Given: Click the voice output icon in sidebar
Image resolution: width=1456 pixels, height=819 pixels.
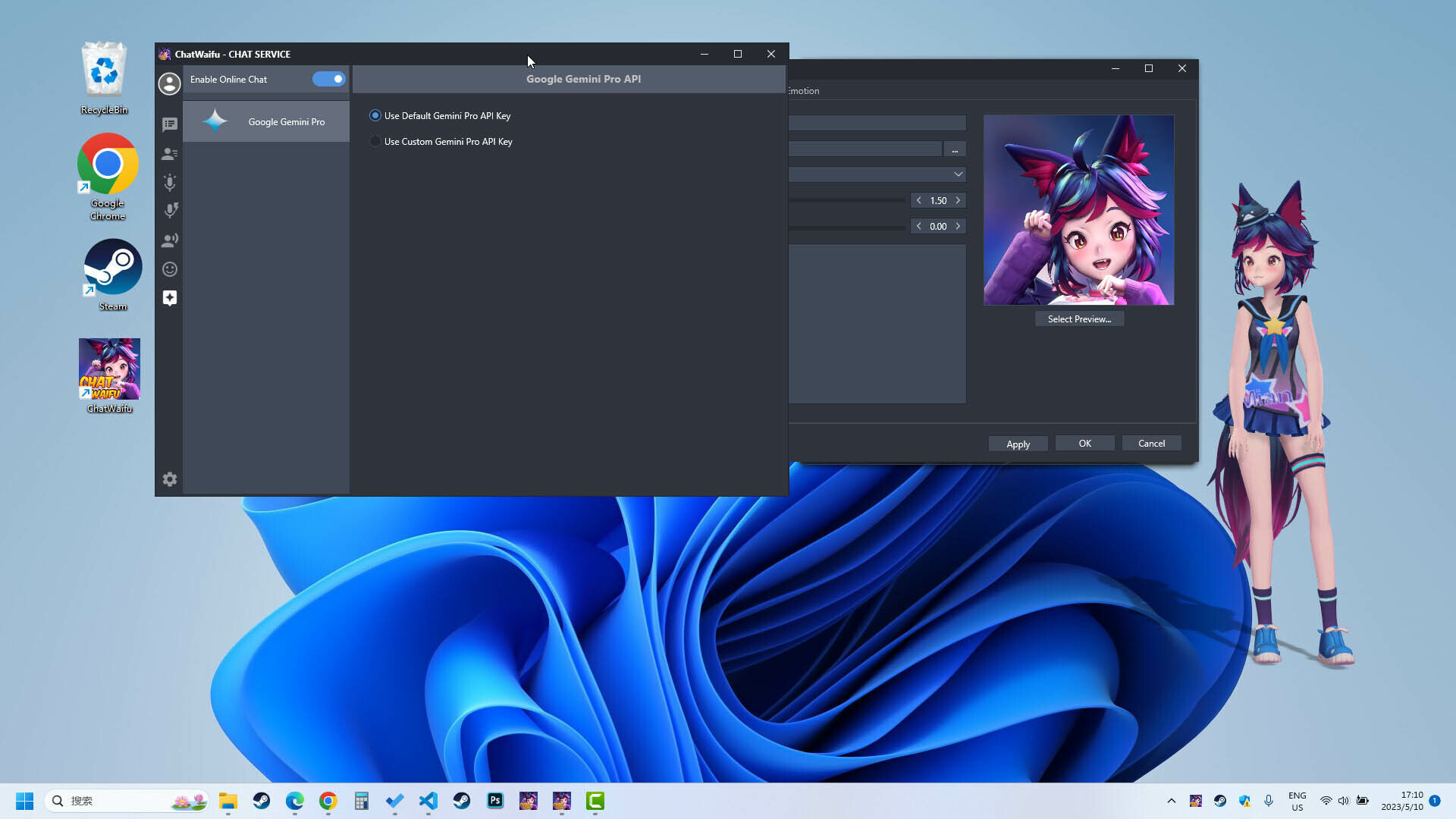Looking at the screenshot, I should click(x=169, y=210).
